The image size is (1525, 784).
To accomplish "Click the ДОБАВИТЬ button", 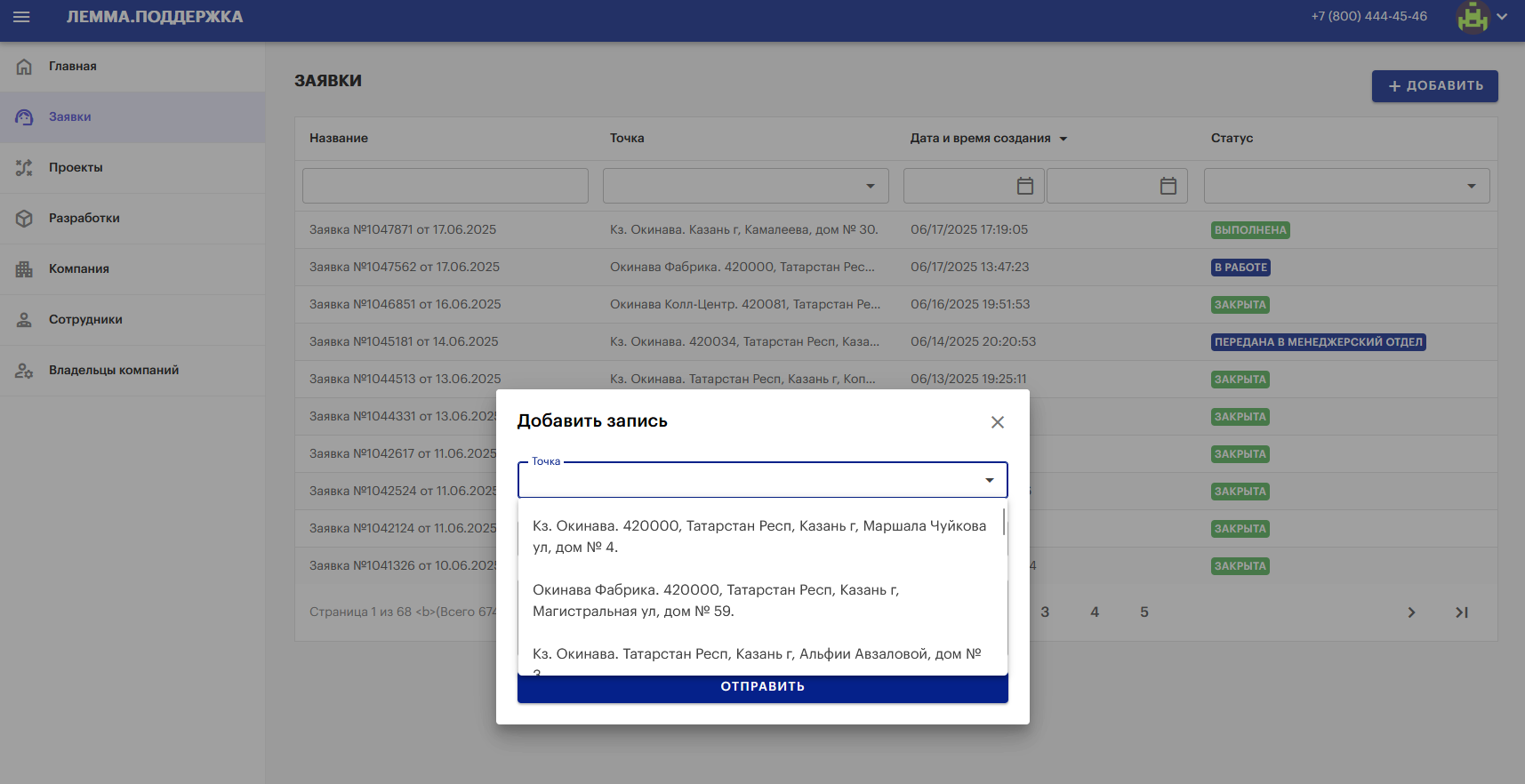I will 1434,86.
